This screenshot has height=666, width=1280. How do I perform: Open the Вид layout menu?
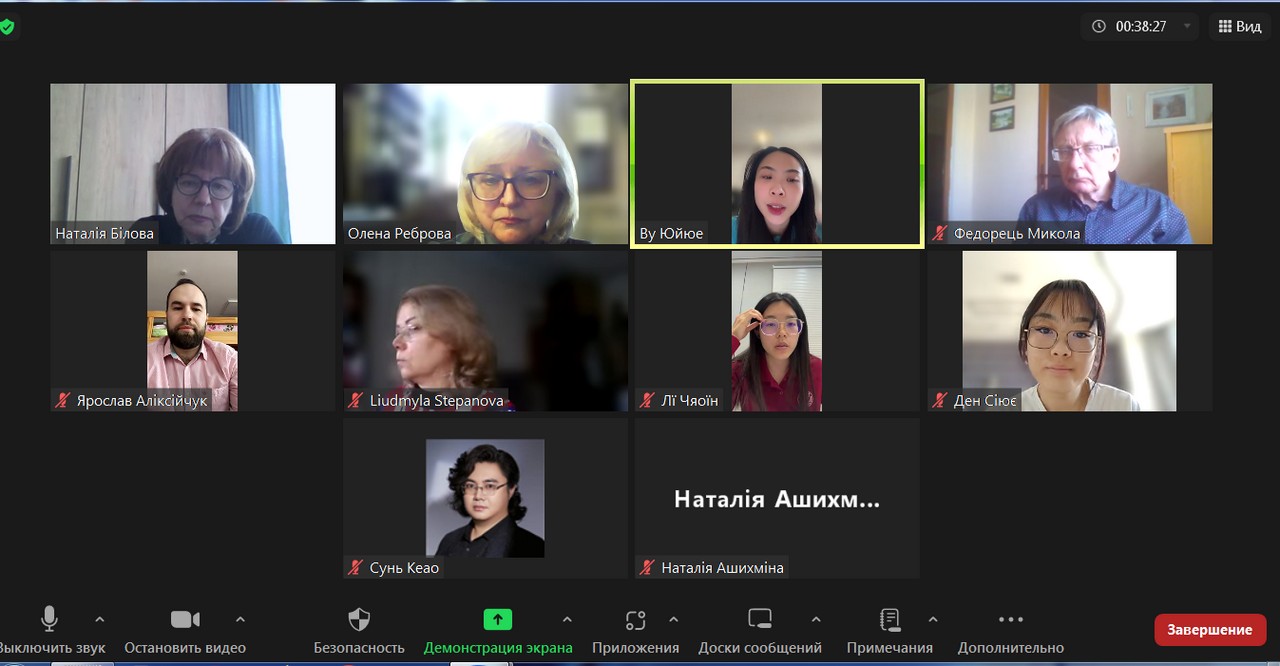[1240, 26]
